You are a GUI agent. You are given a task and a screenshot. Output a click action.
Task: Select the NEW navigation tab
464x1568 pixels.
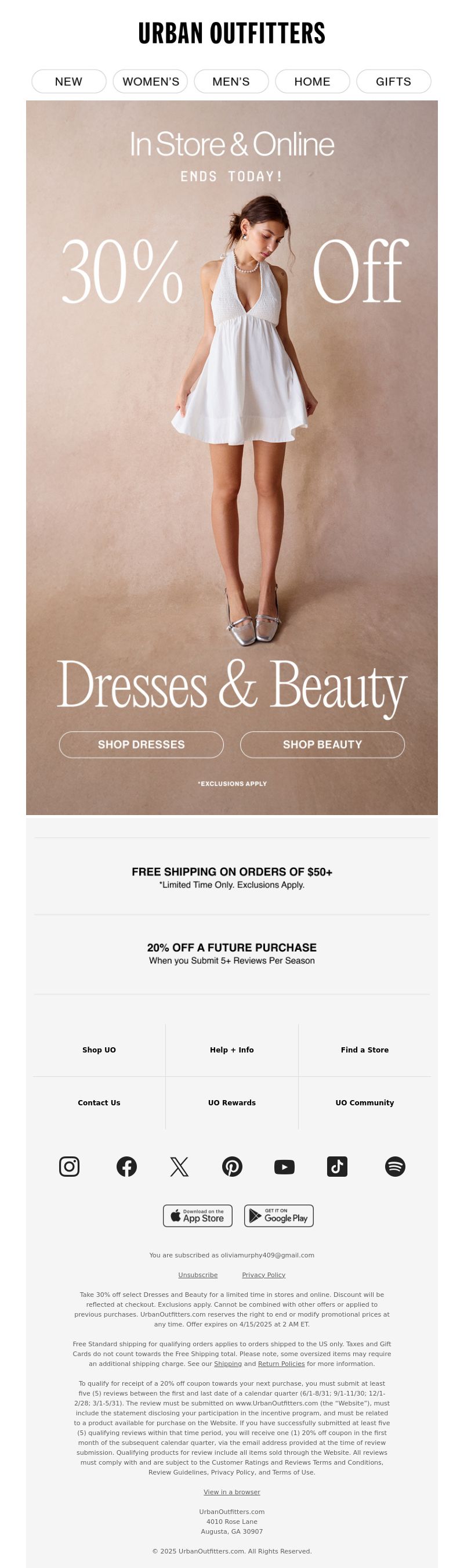68,82
